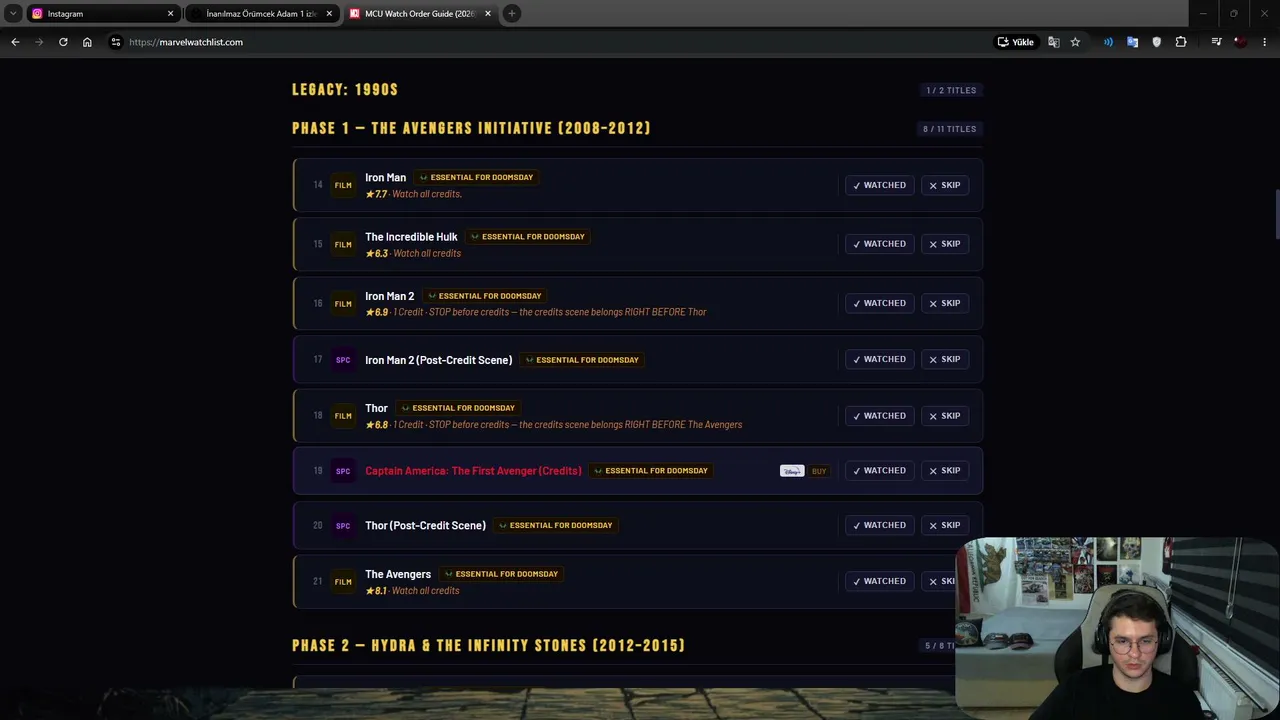This screenshot has width=1280, height=720.
Task: Reload the marvelwatchlist page
Action: 63,42
